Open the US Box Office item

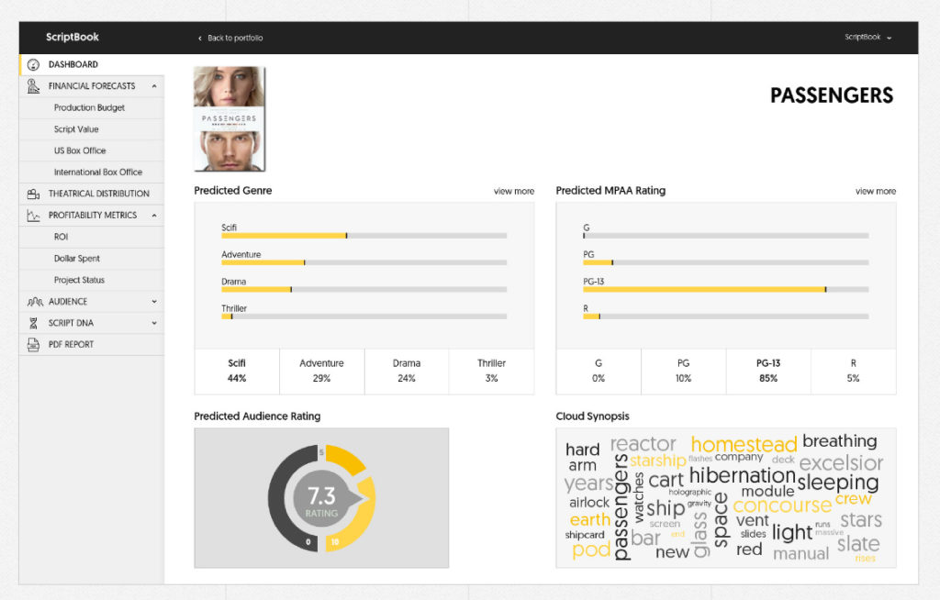point(79,151)
